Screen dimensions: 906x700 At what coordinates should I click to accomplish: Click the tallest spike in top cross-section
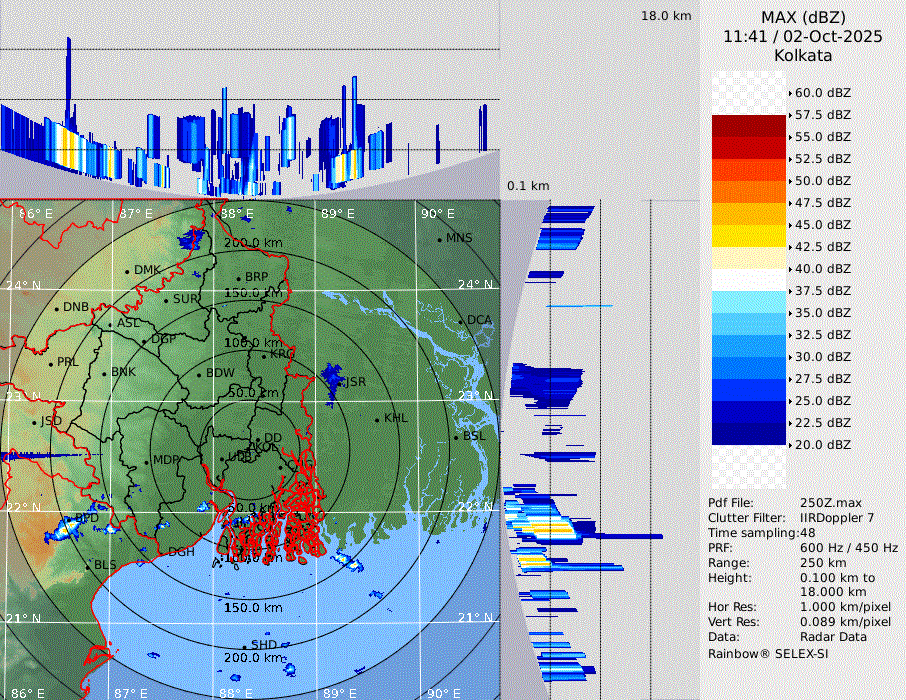[69, 80]
